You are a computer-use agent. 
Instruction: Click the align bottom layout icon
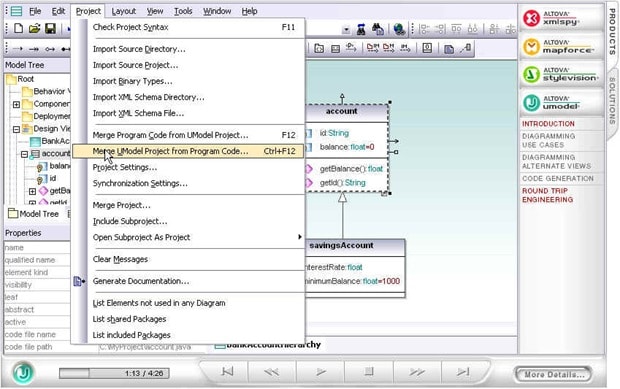tap(473, 29)
